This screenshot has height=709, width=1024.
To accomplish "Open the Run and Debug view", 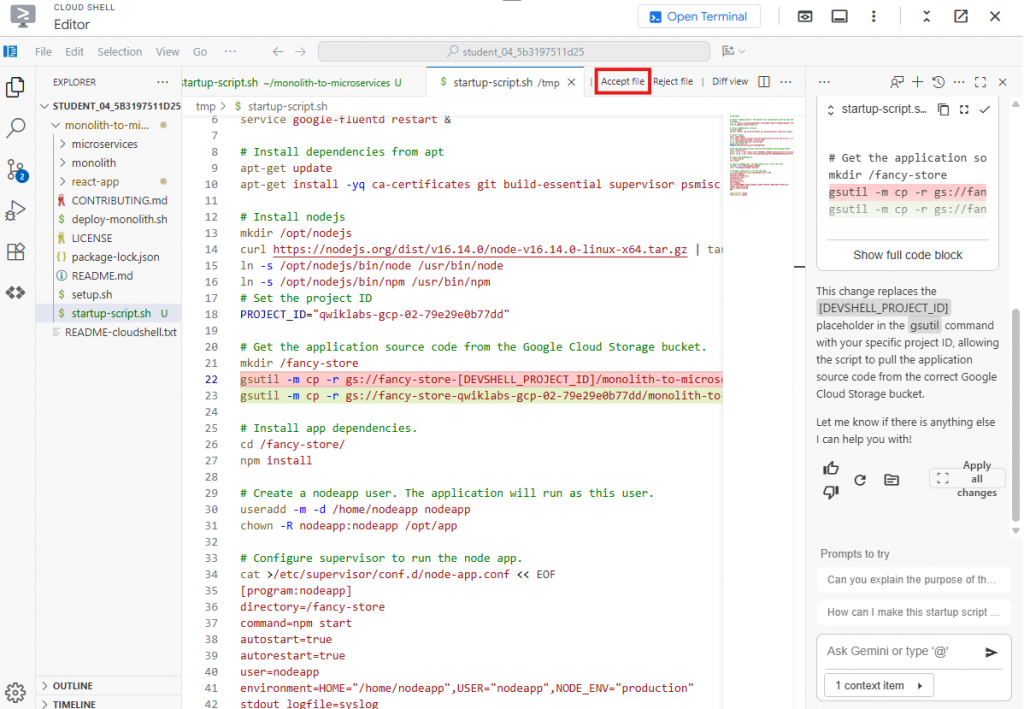I will tap(15, 211).
